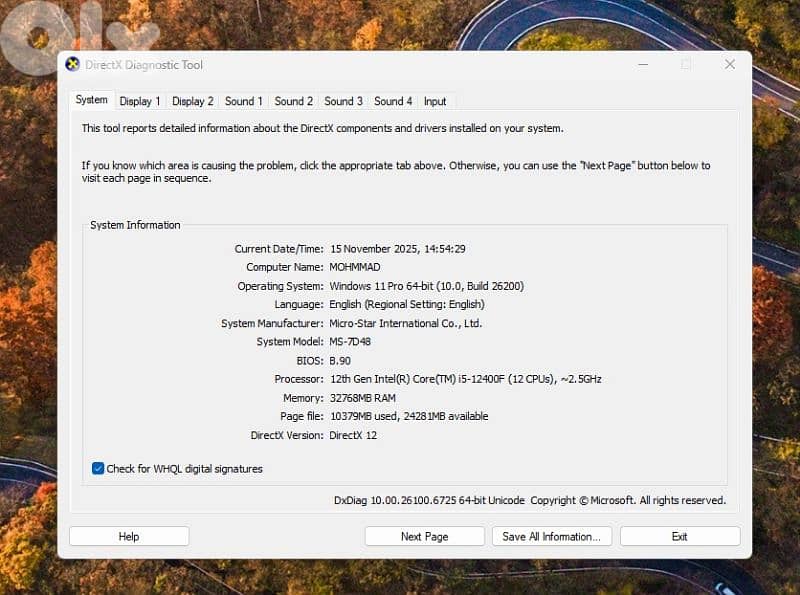Select the Sound 1 tab
Viewport: 800px width, 595px height.
244,101
